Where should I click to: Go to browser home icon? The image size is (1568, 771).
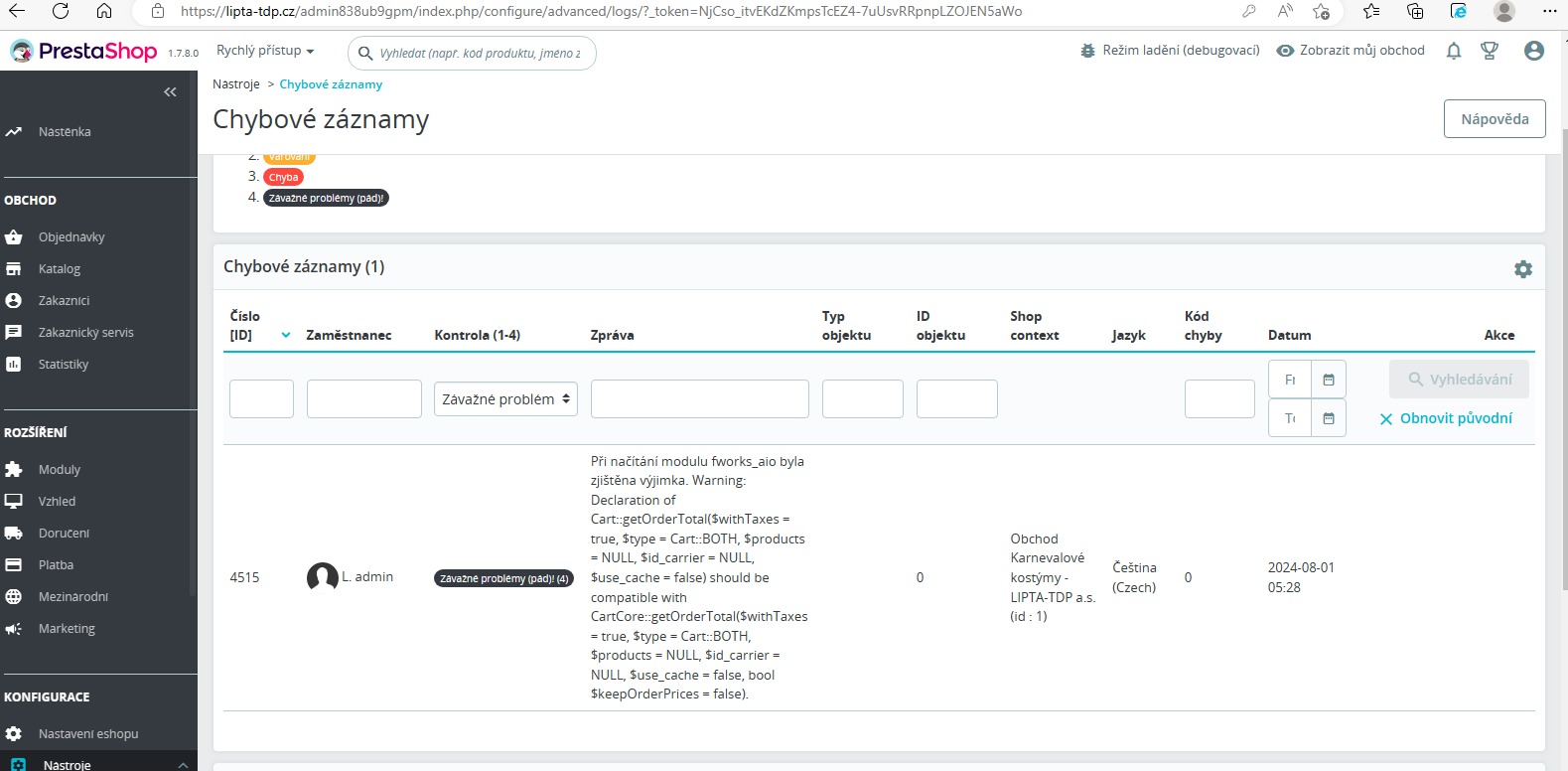[x=104, y=11]
